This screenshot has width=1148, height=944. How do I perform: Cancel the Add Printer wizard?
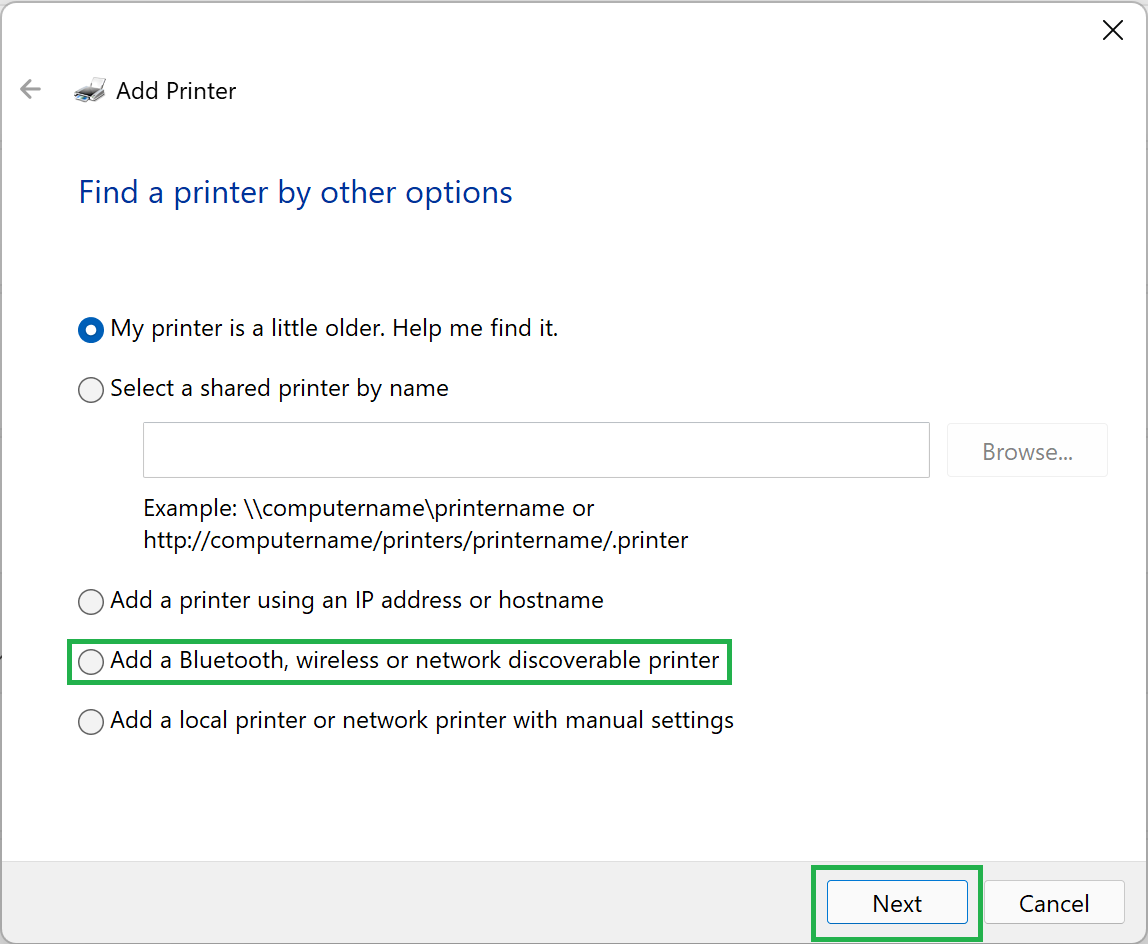point(1054,902)
